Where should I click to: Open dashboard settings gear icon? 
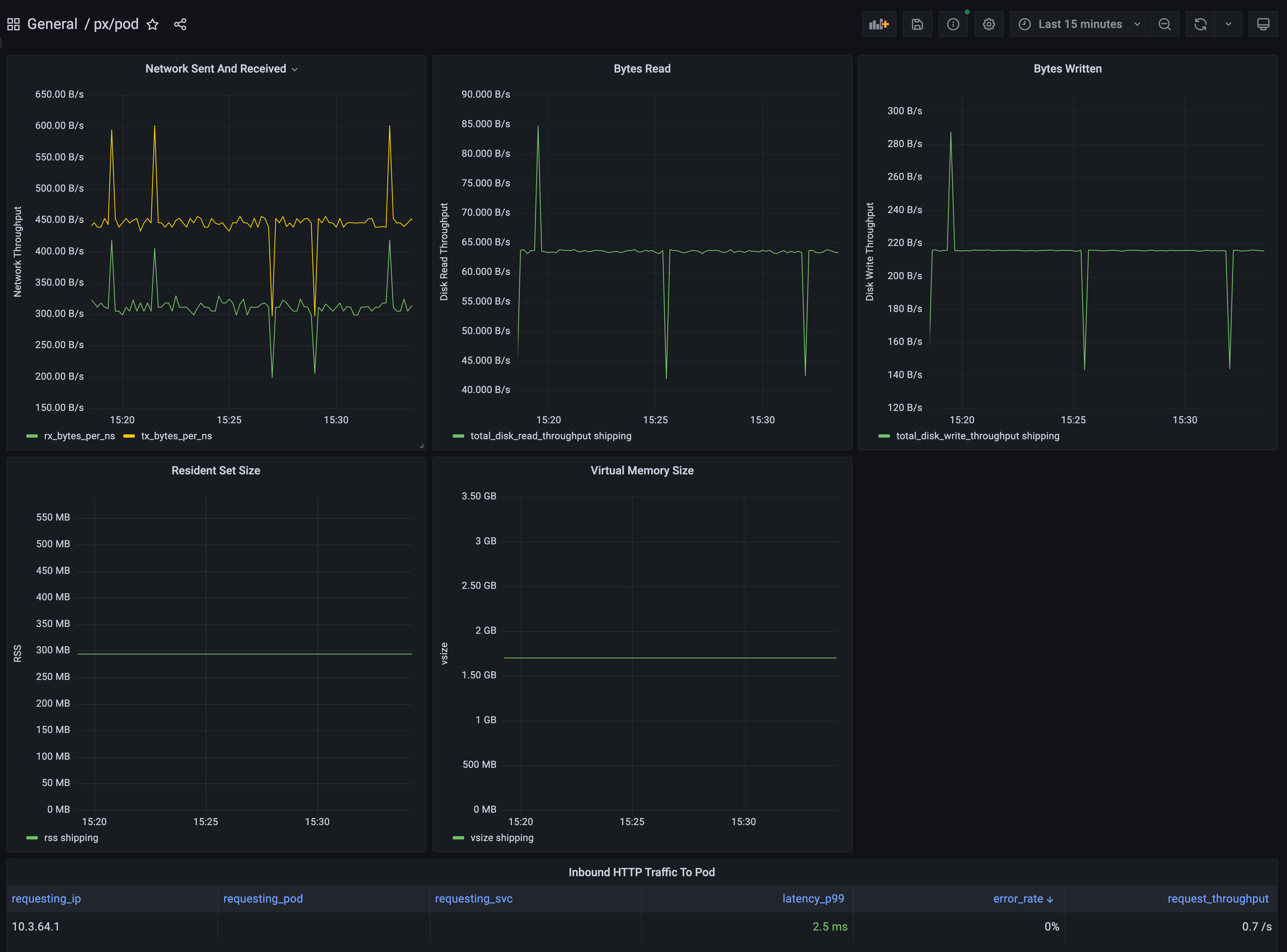pos(989,24)
